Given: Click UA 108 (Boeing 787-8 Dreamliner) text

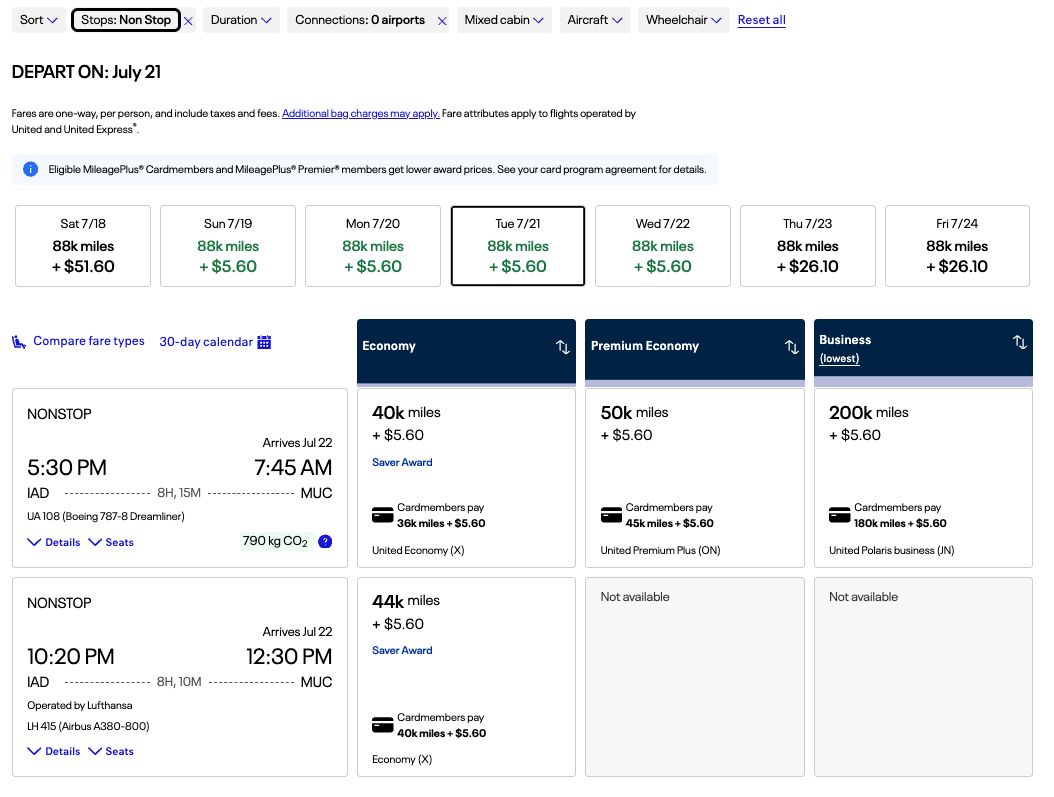Looking at the screenshot, I should [x=106, y=516].
